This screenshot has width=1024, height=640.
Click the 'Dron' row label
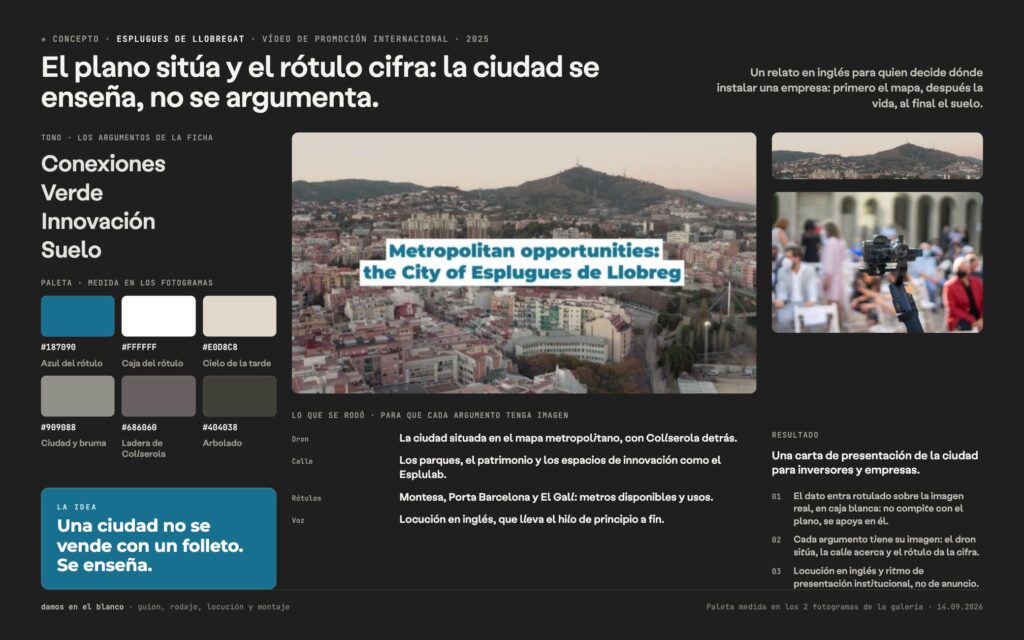click(300, 440)
